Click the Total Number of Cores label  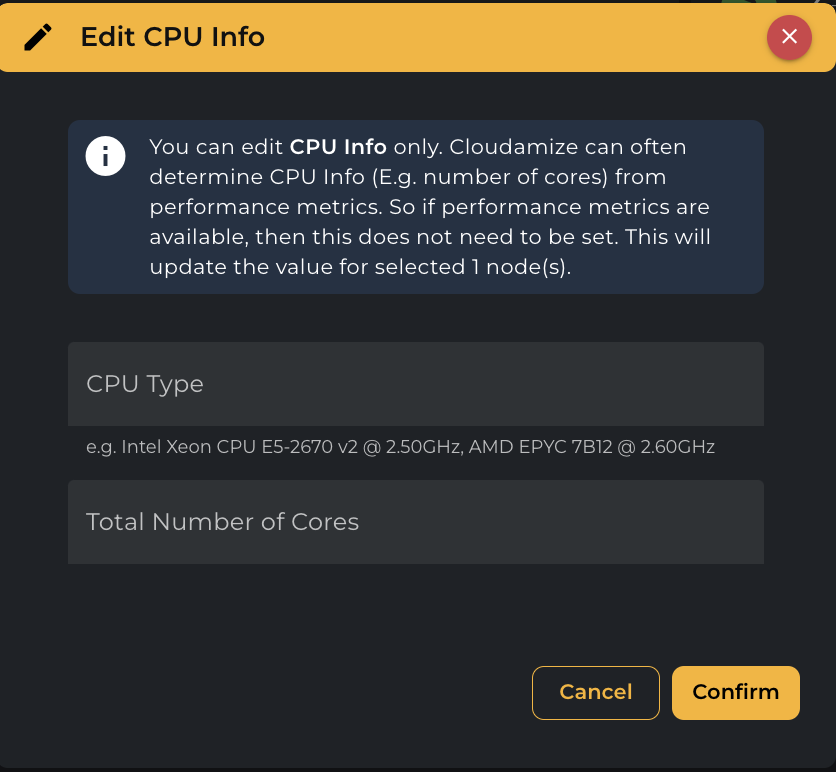pyautogui.click(x=222, y=522)
